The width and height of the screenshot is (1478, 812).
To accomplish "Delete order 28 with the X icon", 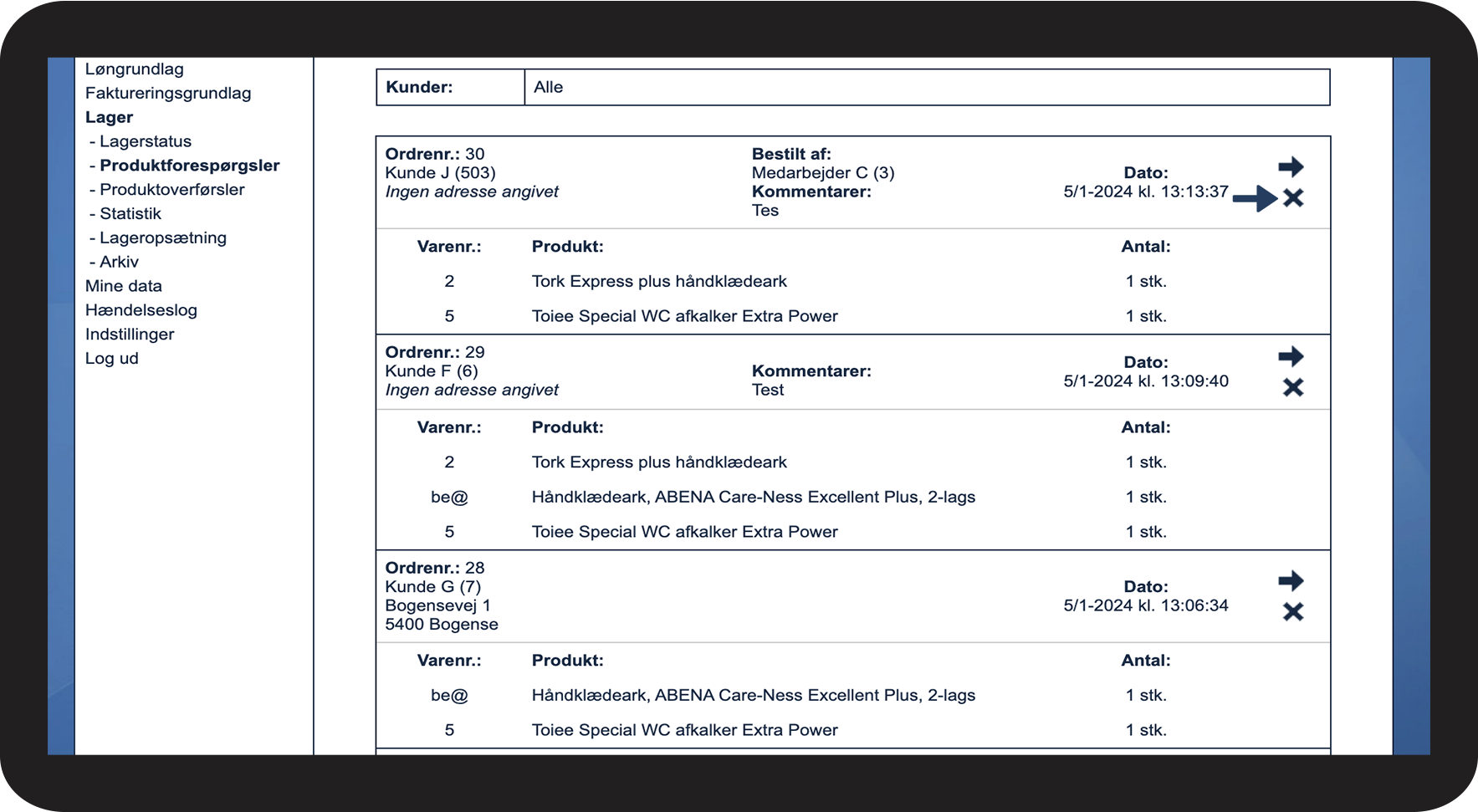I will (x=1293, y=612).
